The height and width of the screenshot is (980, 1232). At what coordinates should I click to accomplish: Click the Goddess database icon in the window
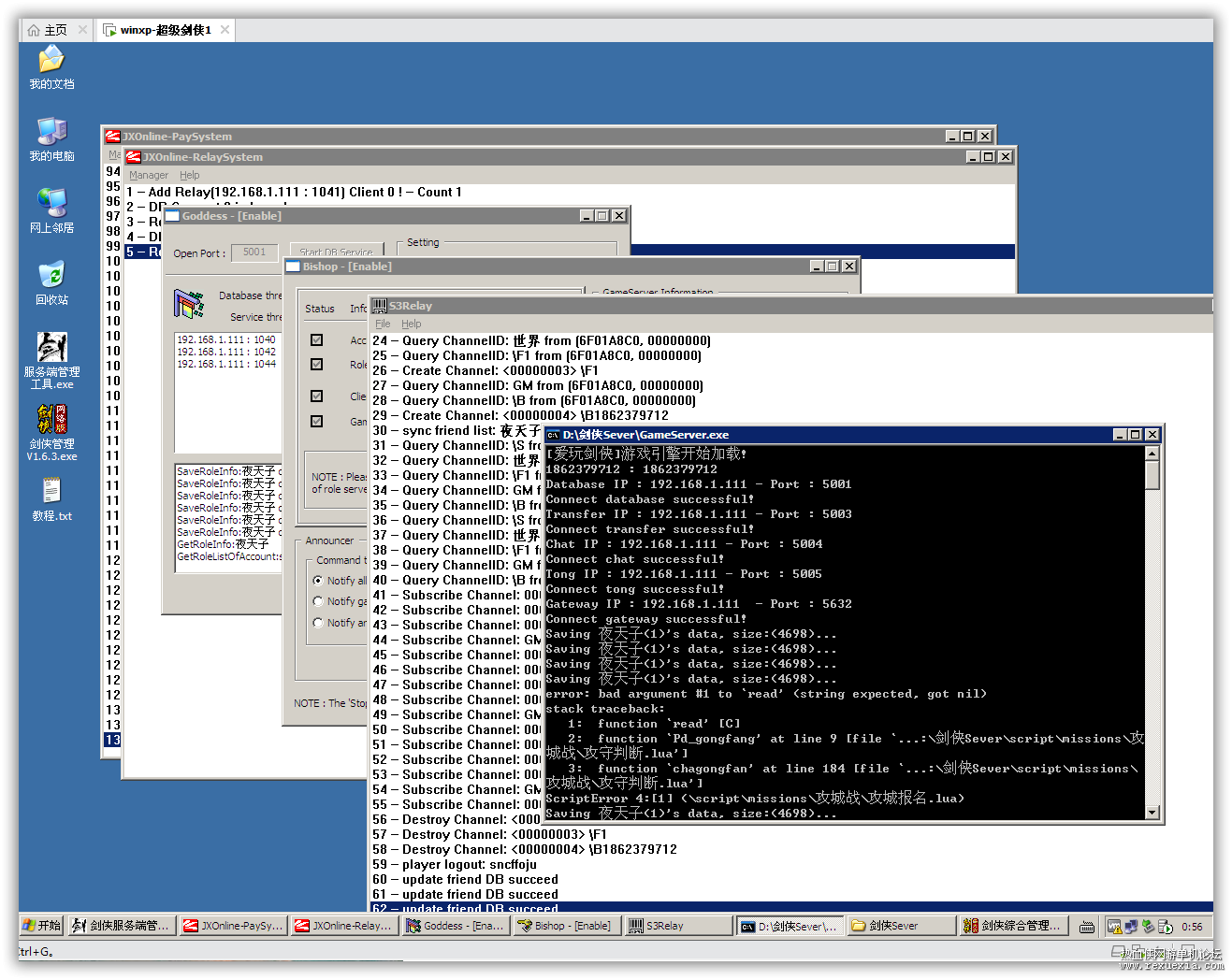click(x=189, y=304)
